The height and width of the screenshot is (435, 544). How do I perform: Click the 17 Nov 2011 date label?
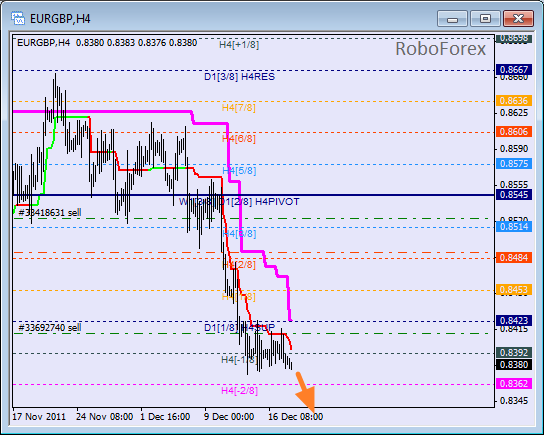pyautogui.click(x=39, y=416)
